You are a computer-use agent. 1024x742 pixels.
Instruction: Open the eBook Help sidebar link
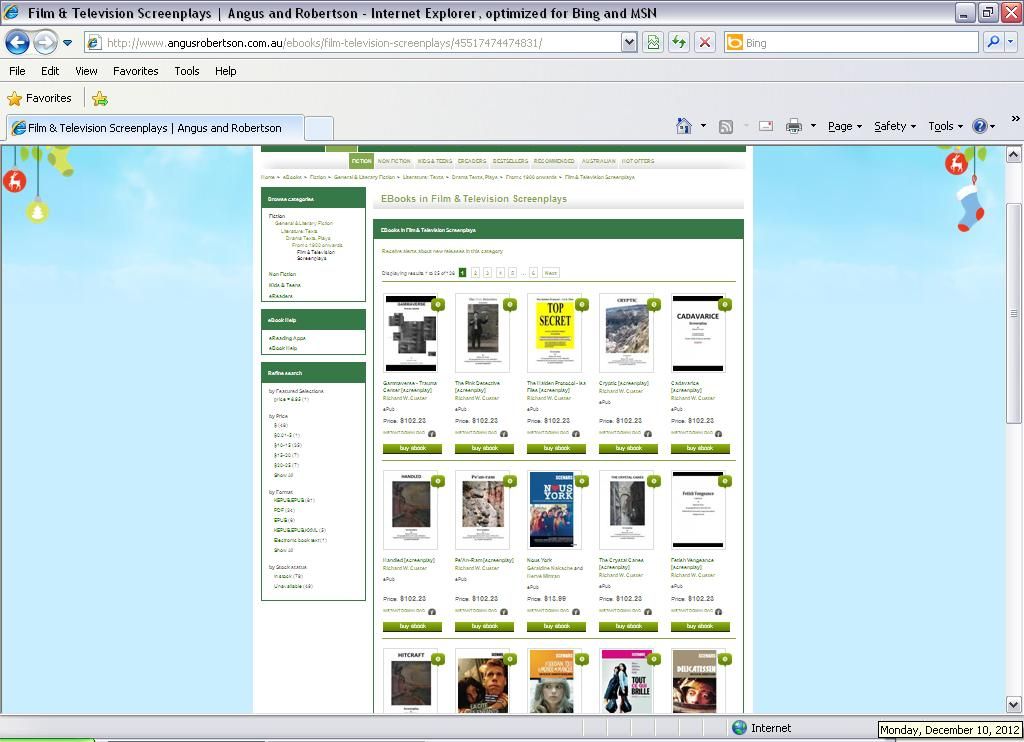coord(283,348)
